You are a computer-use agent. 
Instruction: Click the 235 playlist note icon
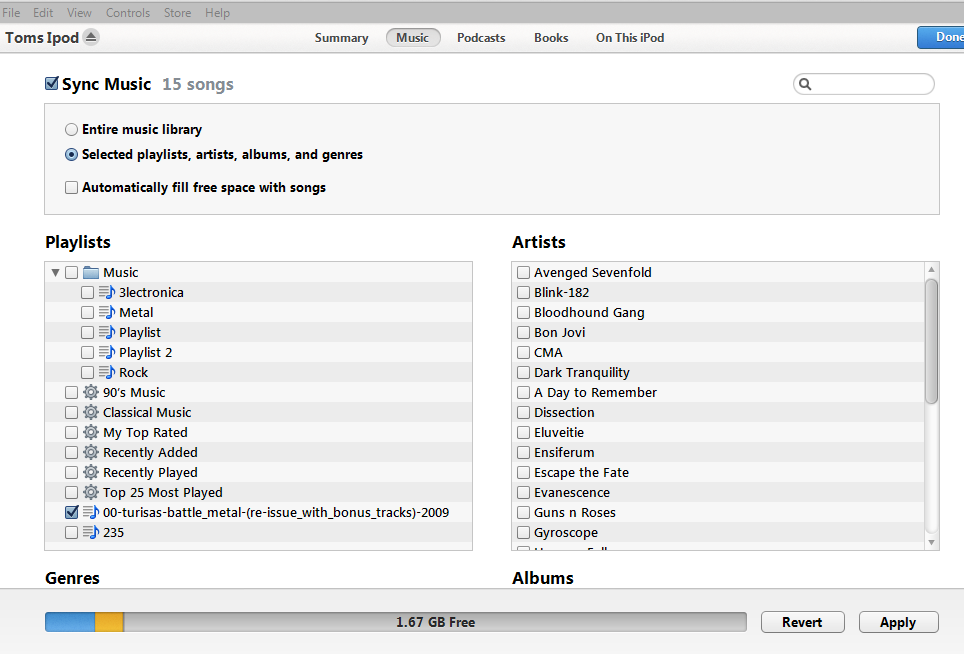(91, 532)
